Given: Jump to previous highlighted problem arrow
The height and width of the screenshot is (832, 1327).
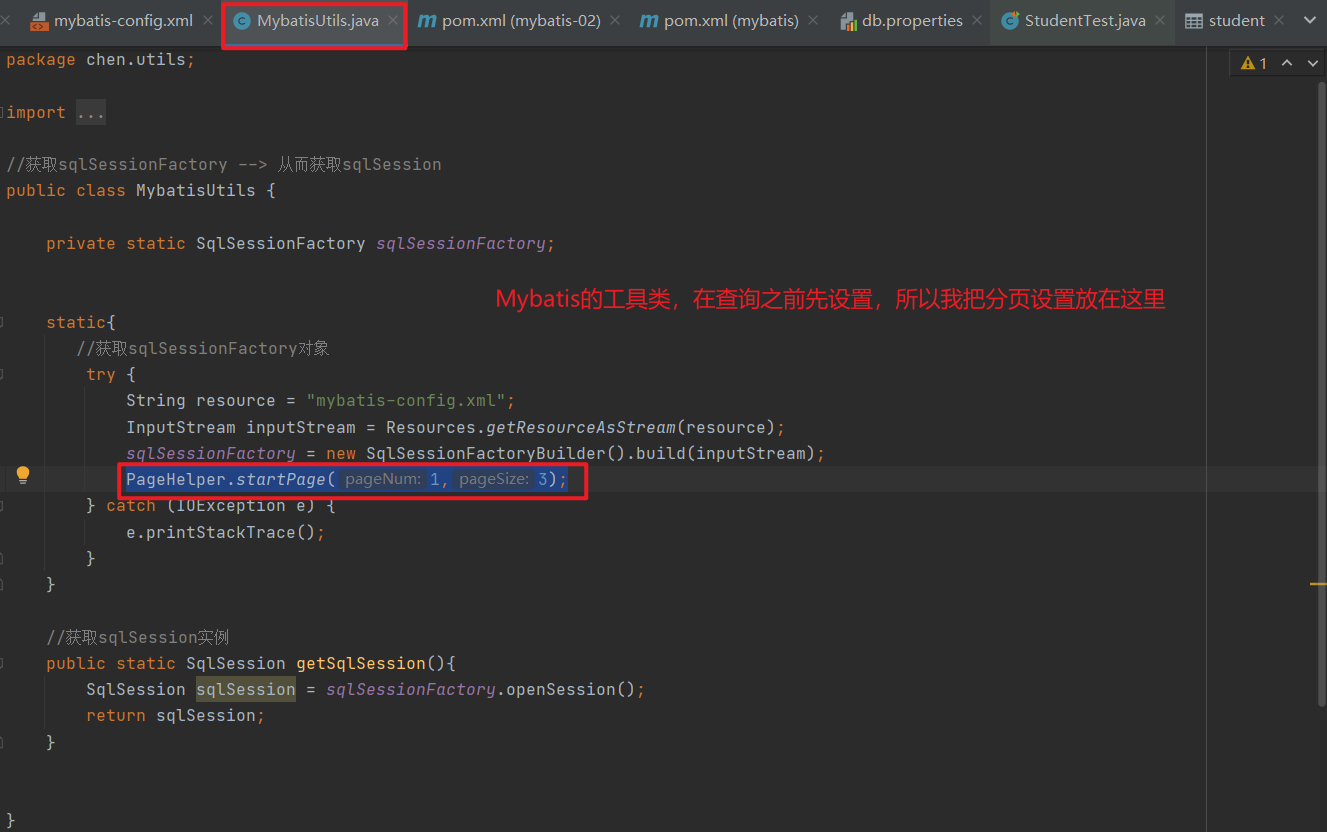Looking at the screenshot, I should pyautogui.click(x=1286, y=63).
